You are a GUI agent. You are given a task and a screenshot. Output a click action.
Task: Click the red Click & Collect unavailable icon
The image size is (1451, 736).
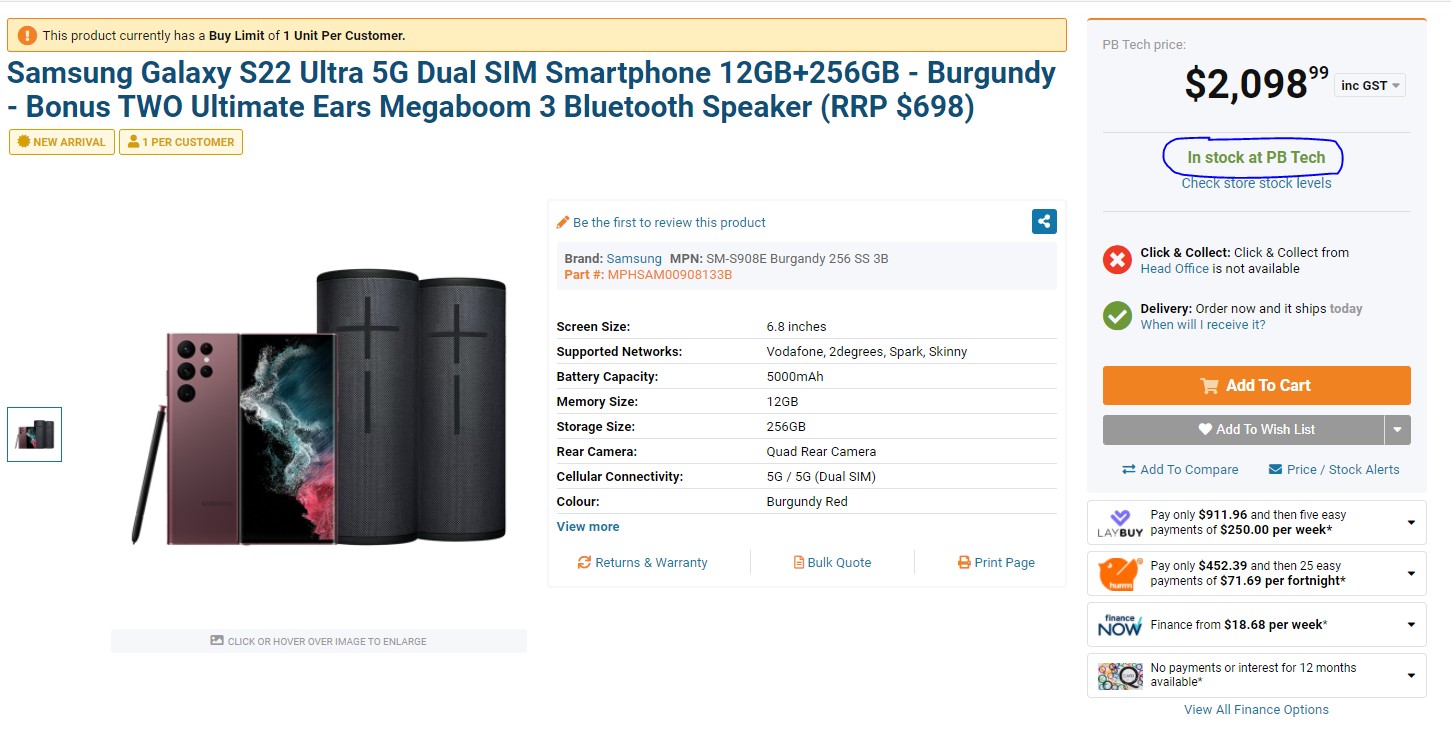pyautogui.click(x=1117, y=260)
